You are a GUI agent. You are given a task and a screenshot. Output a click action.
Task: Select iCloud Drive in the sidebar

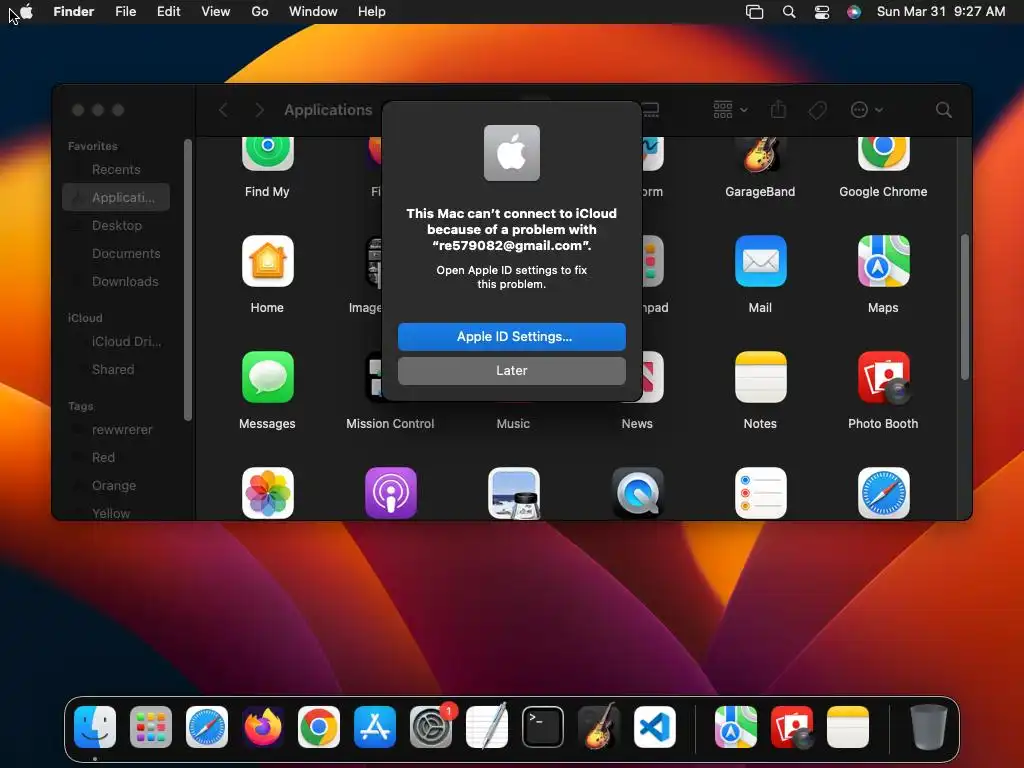point(116,342)
